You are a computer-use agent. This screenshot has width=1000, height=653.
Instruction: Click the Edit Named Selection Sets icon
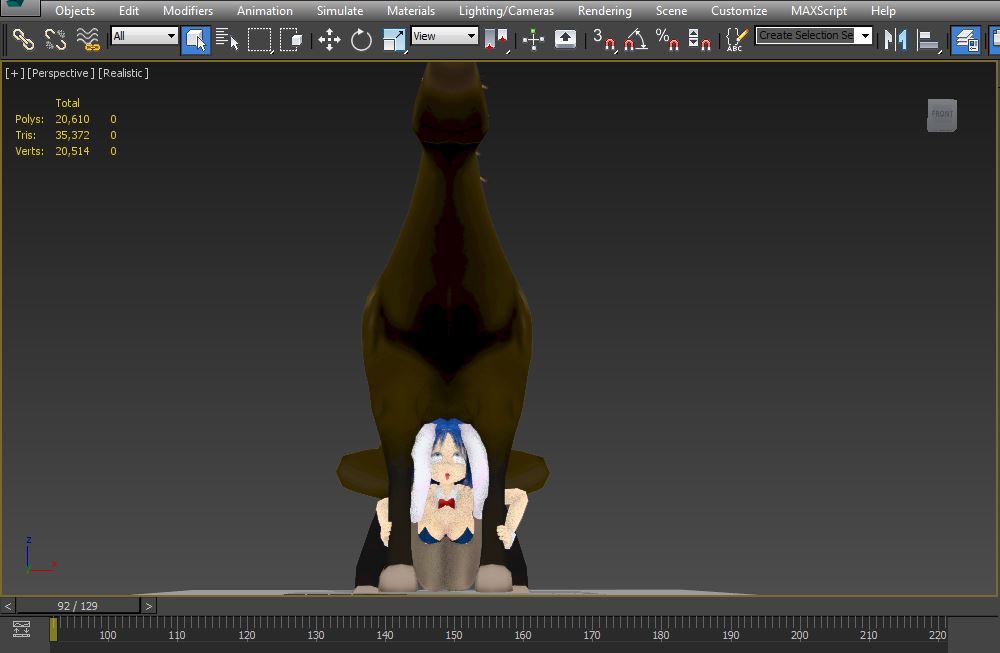click(x=735, y=40)
